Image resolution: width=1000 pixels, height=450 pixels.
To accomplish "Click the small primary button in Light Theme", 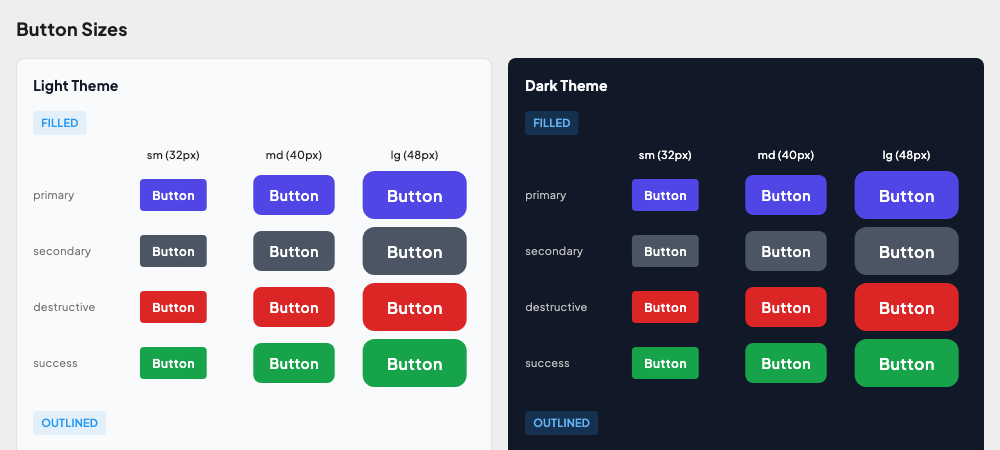I will pos(173,195).
